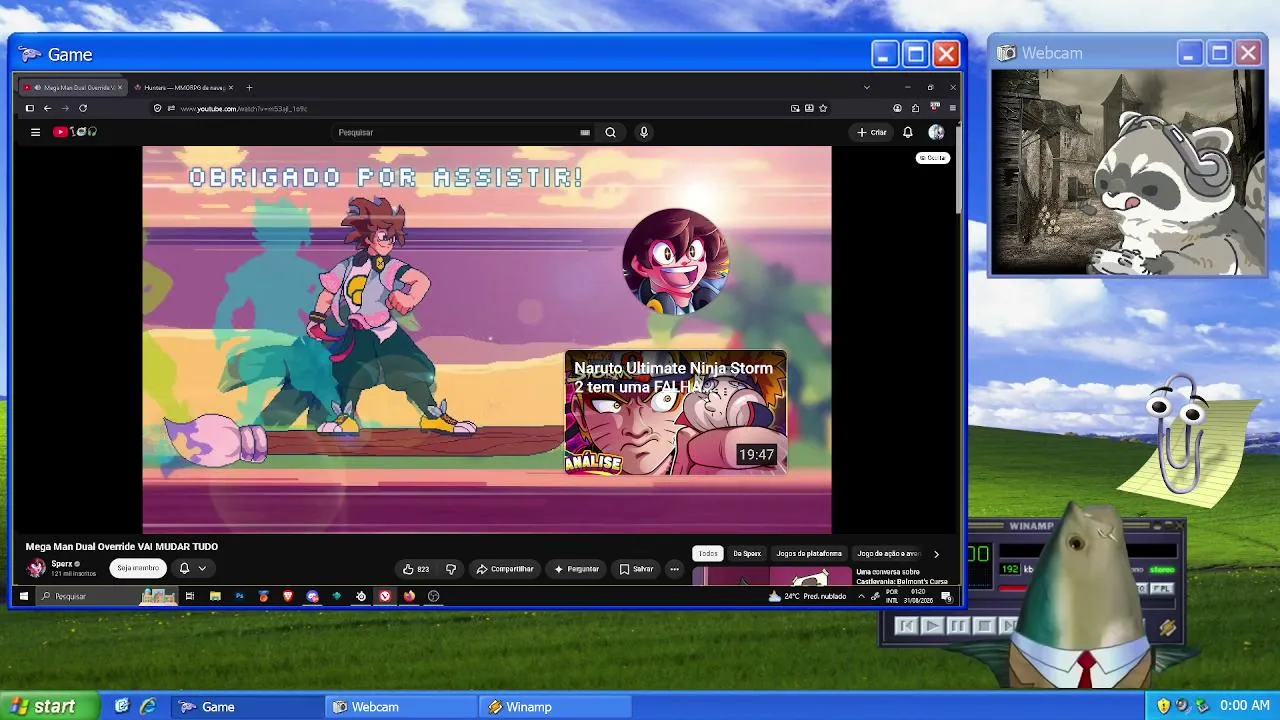The width and height of the screenshot is (1280, 720).
Task: Click the browser back arrow
Action: click(47, 108)
